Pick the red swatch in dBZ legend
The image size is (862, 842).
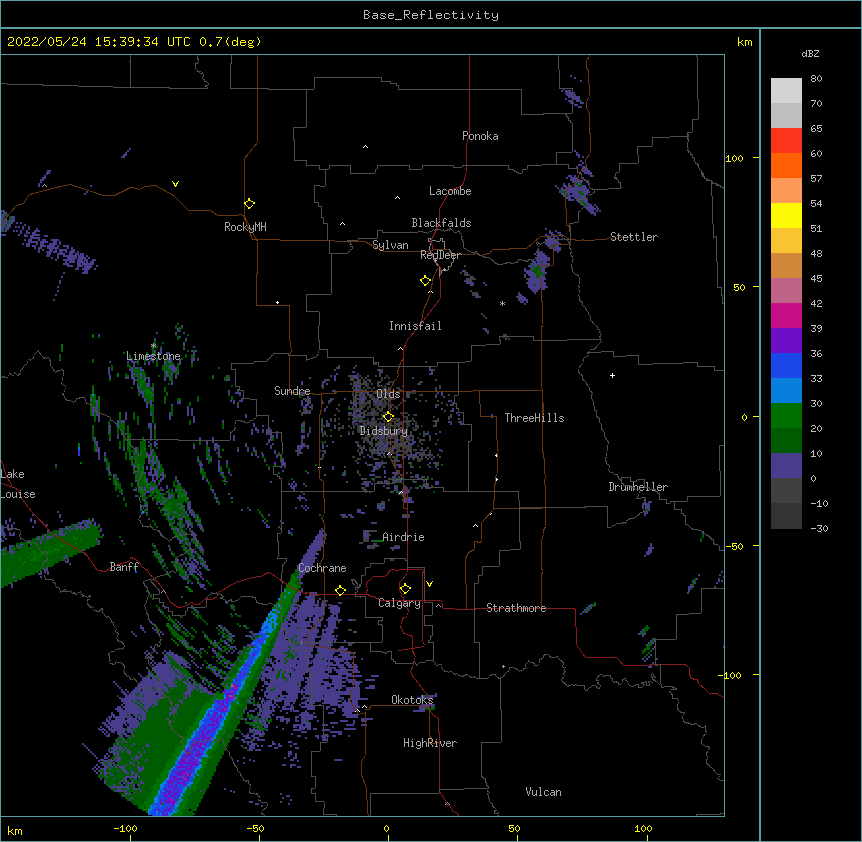[x=786, y=140]
